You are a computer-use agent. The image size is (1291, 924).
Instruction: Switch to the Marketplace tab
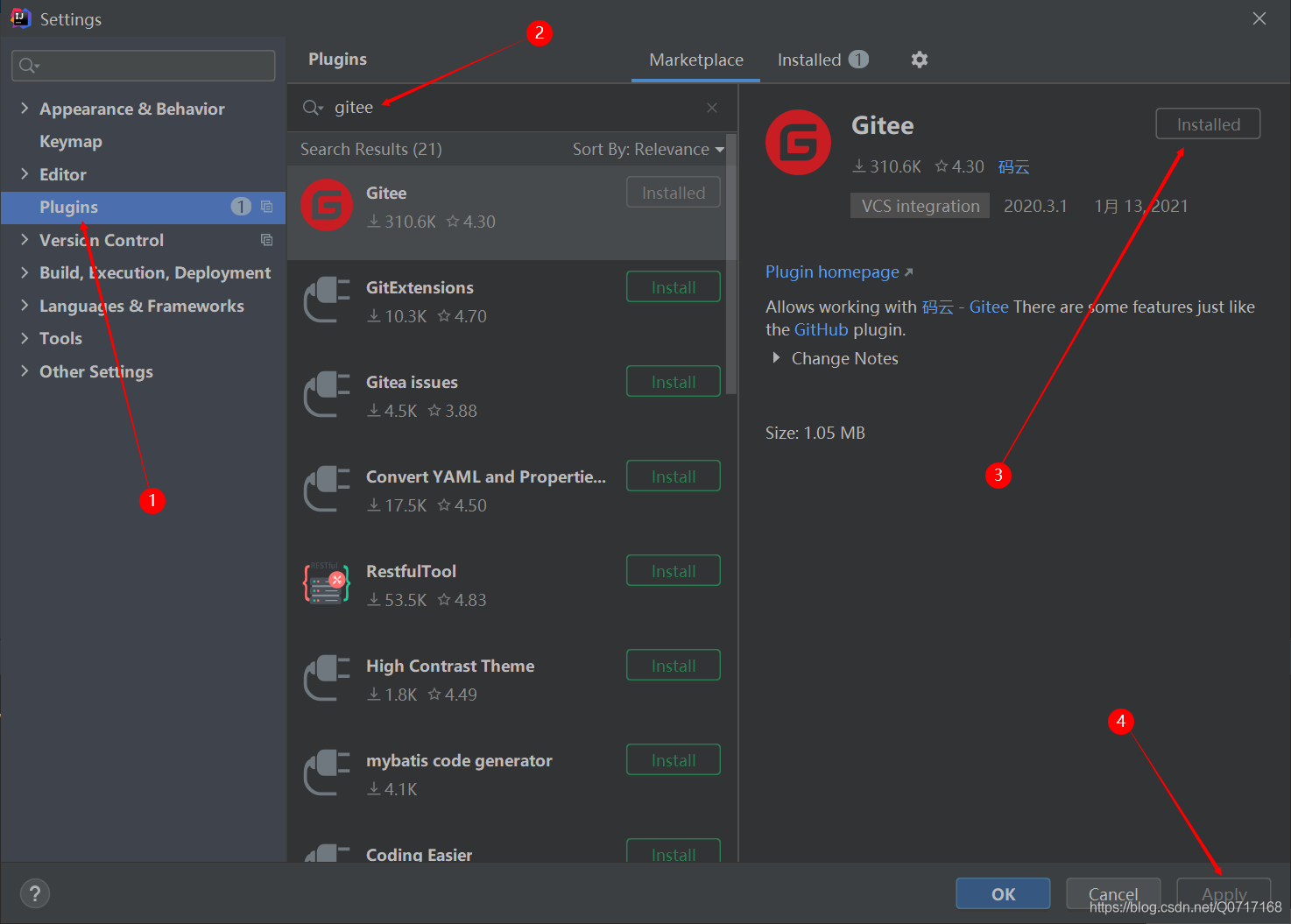[x=696, y=60]
